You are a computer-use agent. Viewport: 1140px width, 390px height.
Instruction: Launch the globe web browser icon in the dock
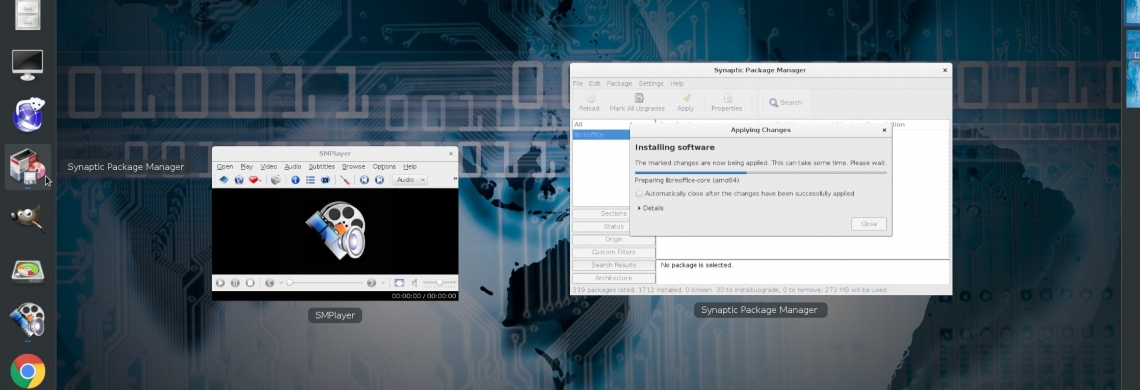click(x=29, y=115)
